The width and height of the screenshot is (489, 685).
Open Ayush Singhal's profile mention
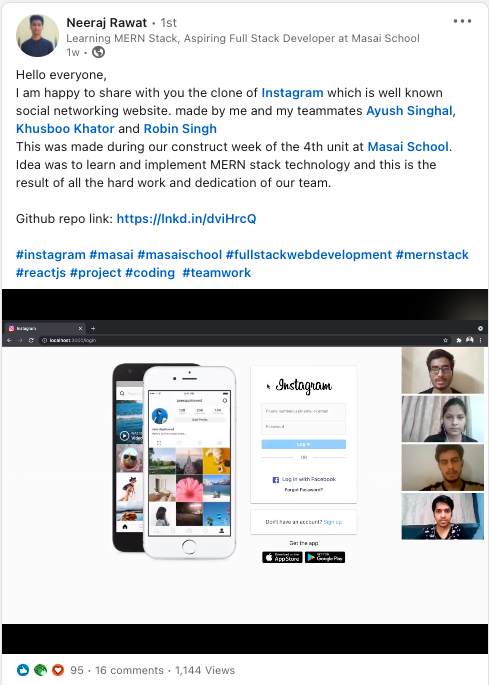click(x=409, y=111)
